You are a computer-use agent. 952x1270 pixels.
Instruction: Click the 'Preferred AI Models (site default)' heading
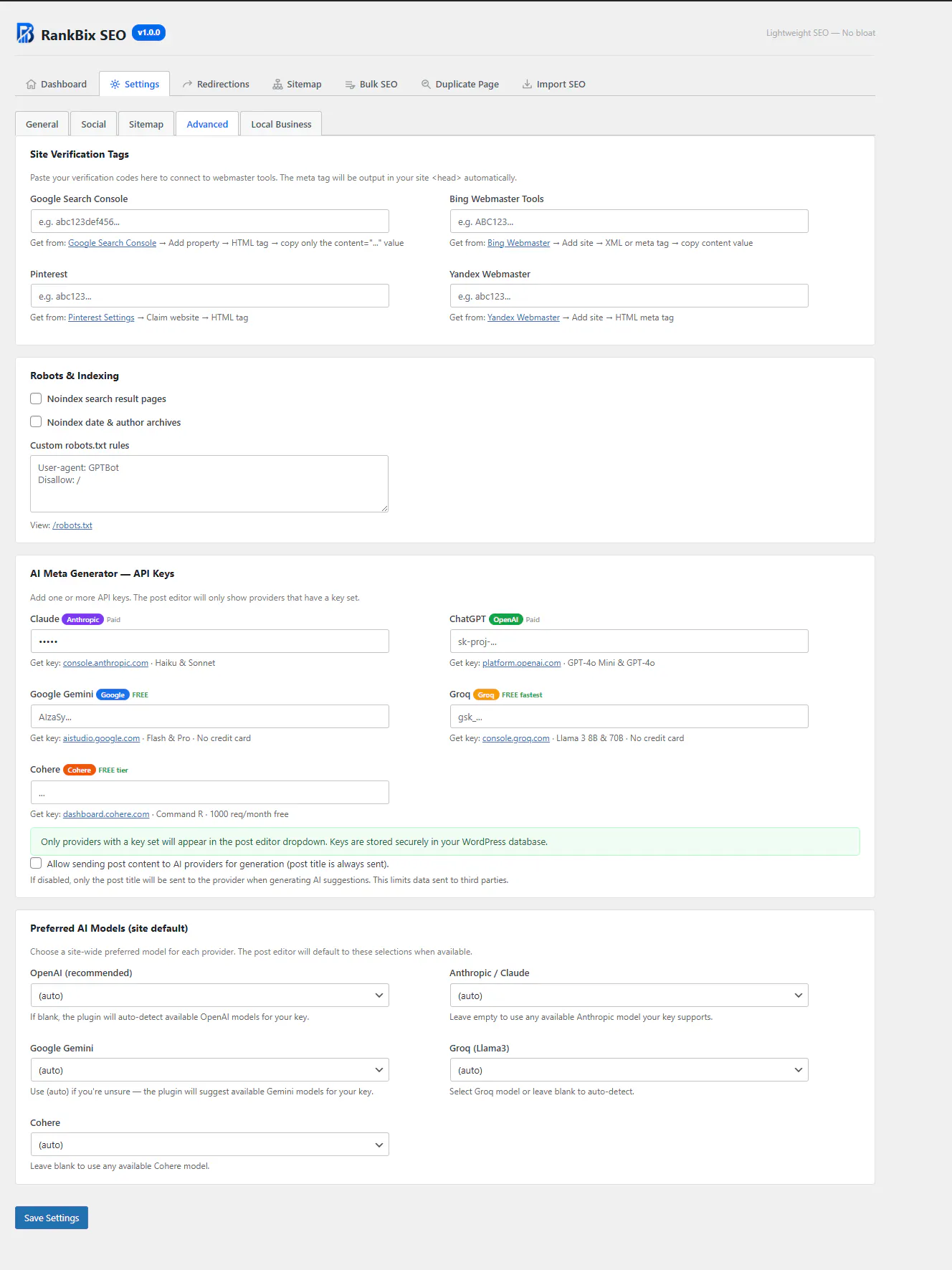[109, 928]
